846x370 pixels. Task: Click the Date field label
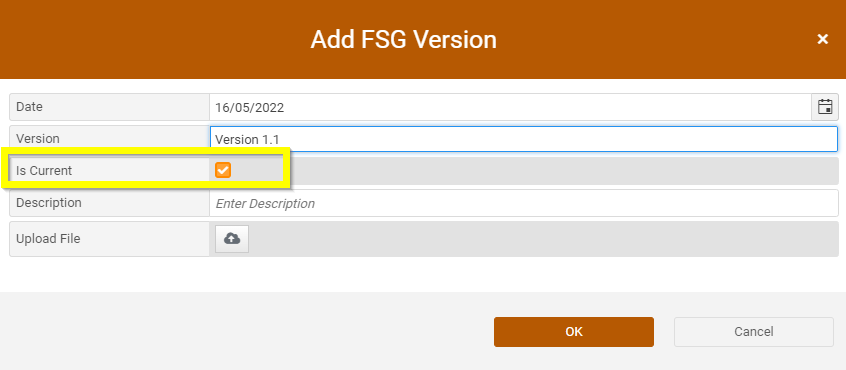pyautogui.click(x=29, y=107)
